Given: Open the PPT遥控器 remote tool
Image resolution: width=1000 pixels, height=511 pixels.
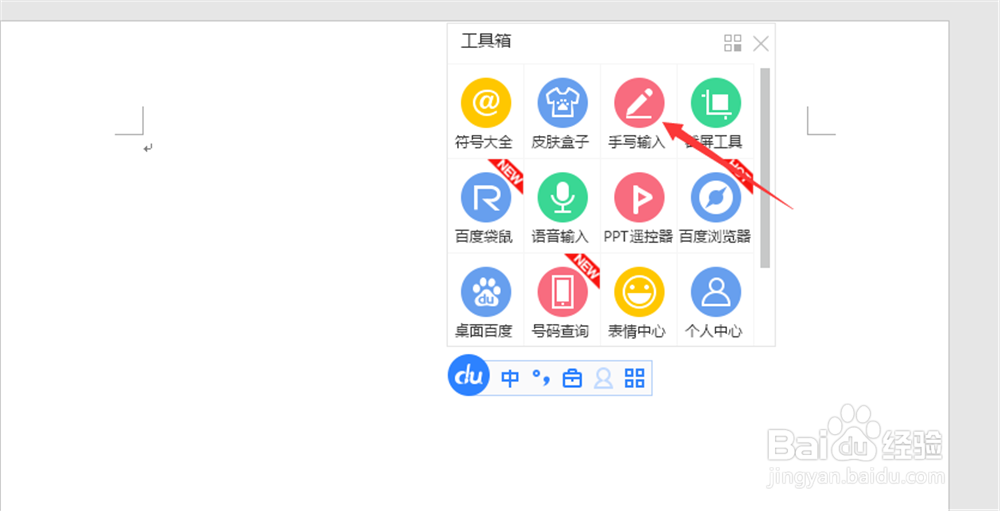Looking at the screenshot, I should [x=639, y=198].
